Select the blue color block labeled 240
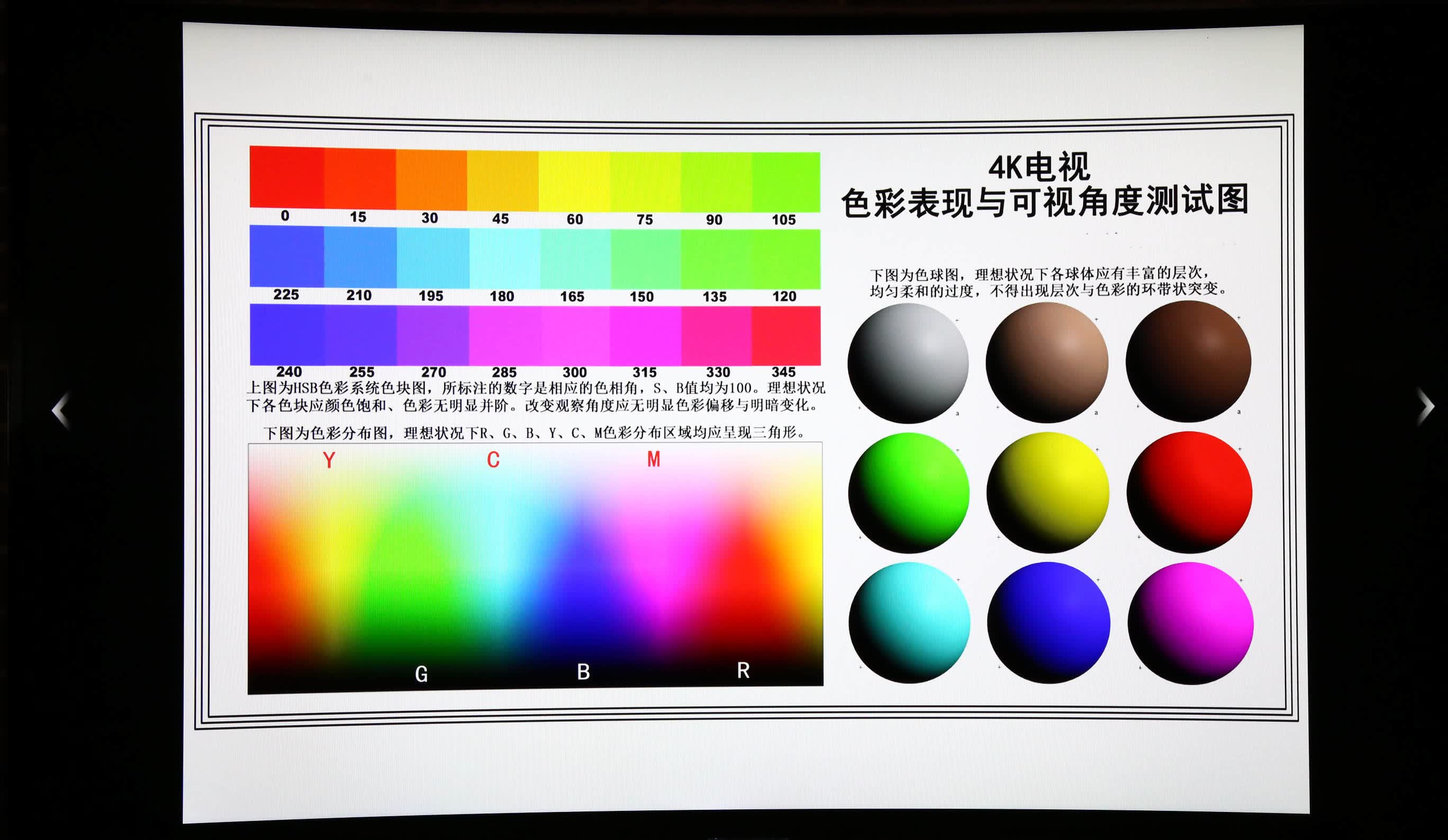Screen dimensions: 1448x840 pyautogui.click(x=287, y=334)
